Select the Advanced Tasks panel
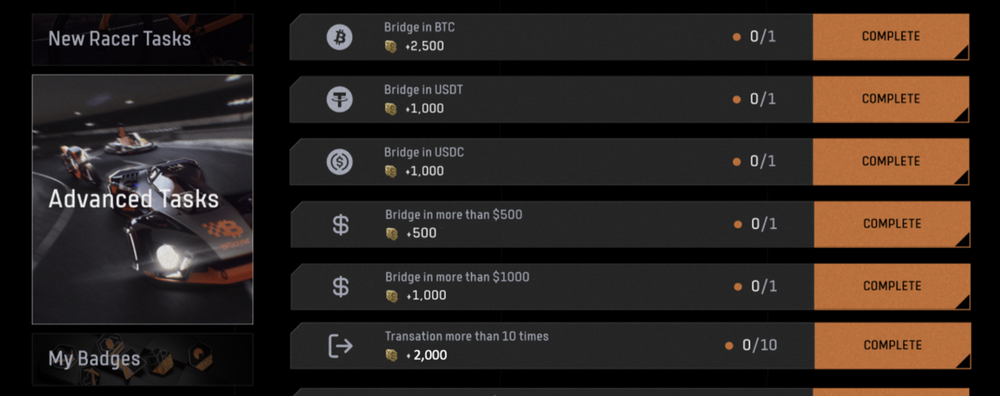The image size is (1000, 396). 142,200
